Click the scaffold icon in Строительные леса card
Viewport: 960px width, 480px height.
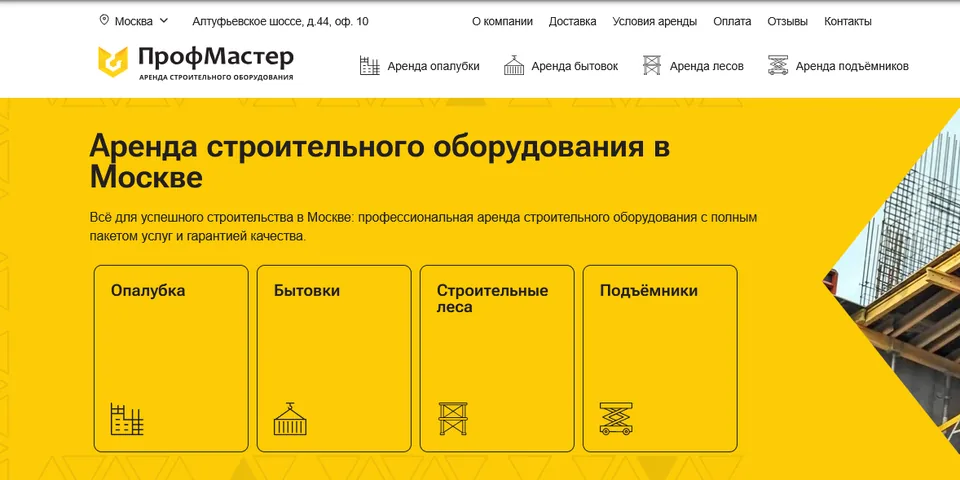coord(453,419)
